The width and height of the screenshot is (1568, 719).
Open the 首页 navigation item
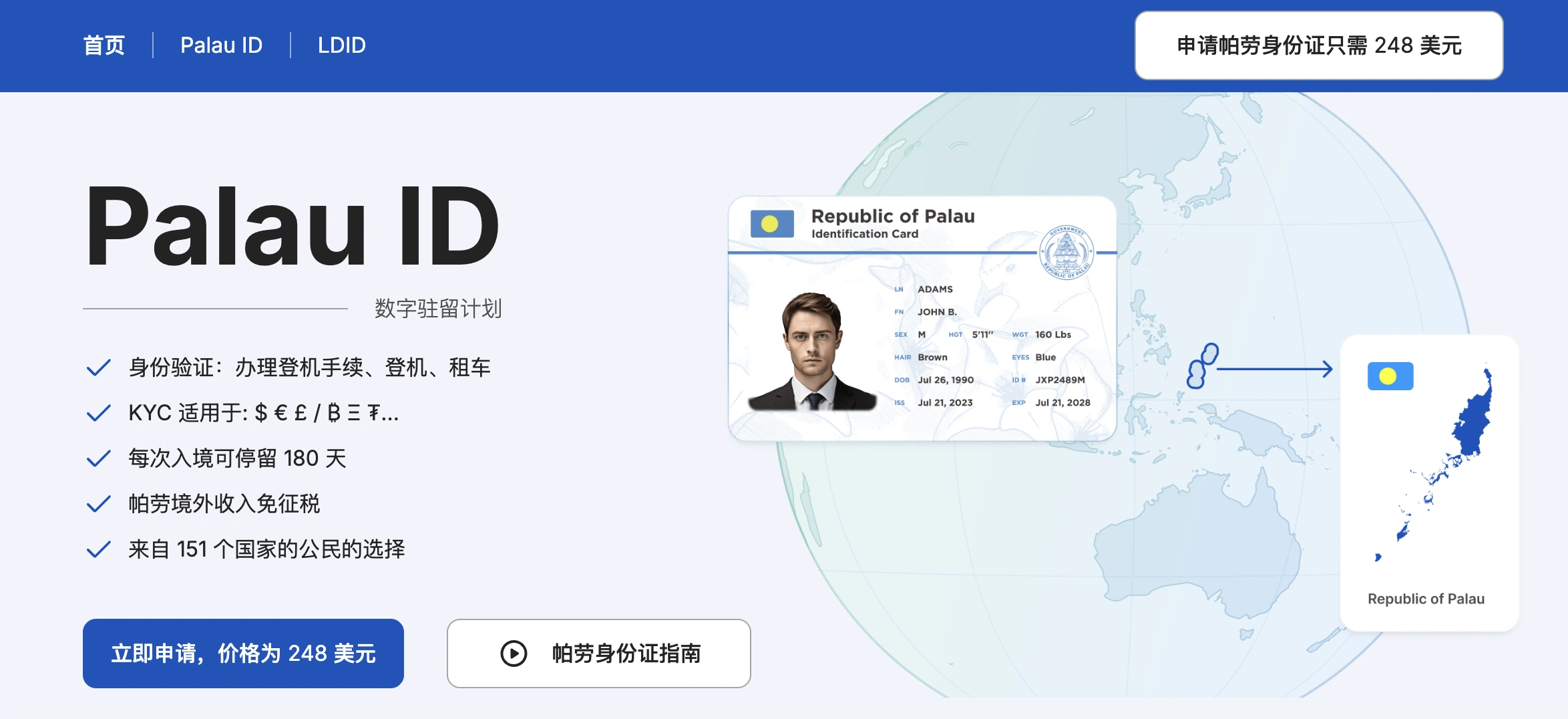click(104, 45)
